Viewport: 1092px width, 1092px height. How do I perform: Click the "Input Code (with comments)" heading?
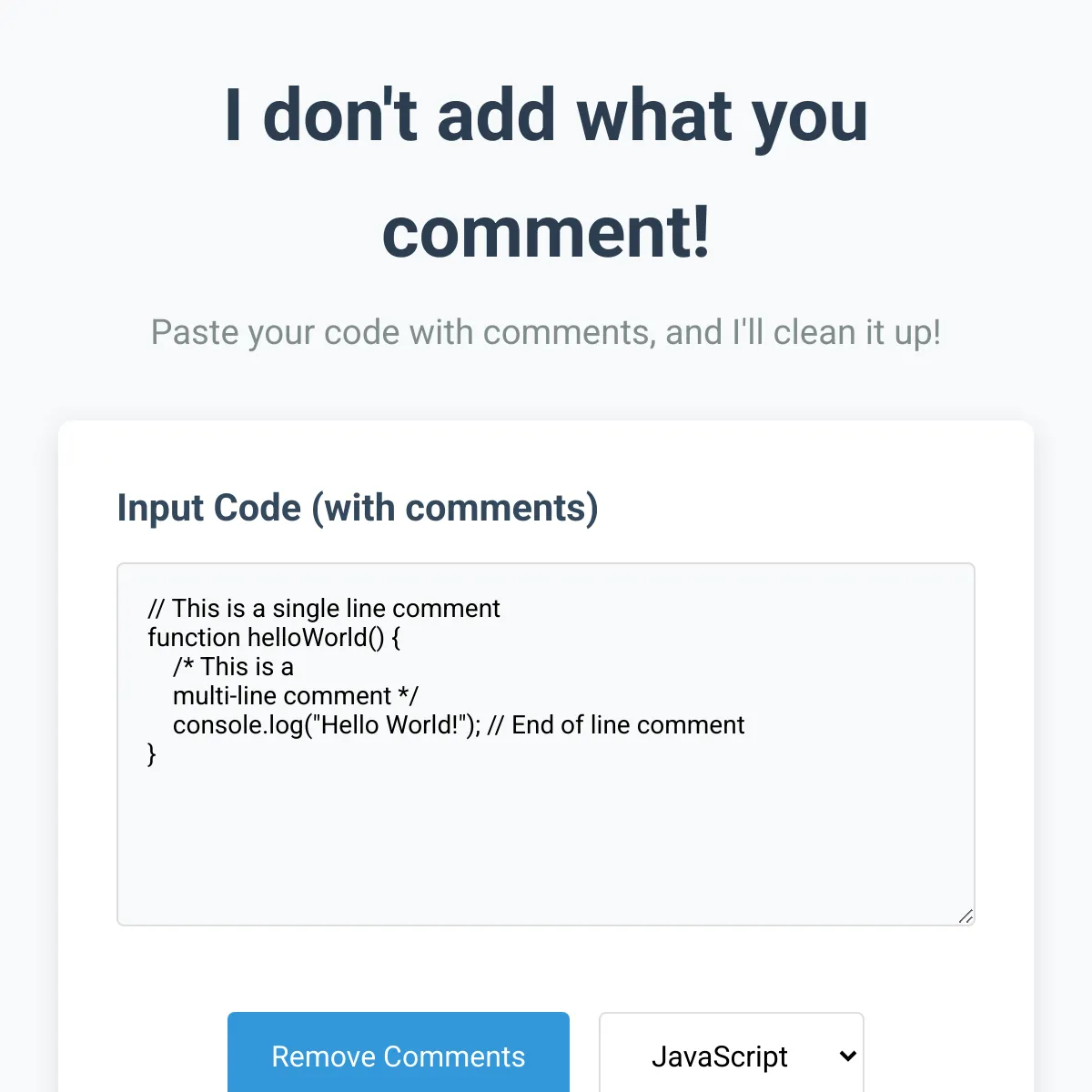click(x=358, y=508)
